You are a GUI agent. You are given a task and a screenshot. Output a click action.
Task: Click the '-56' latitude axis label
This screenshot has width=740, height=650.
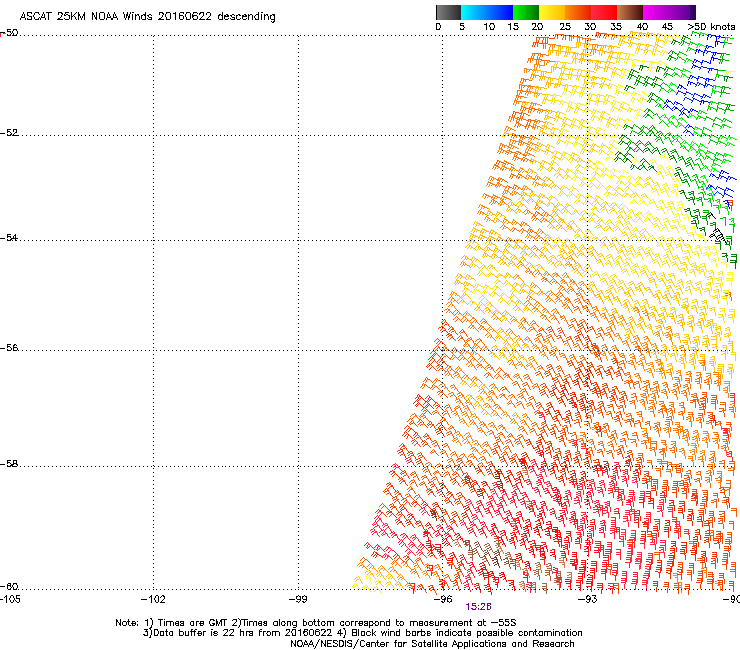click(x=9, y=348)
